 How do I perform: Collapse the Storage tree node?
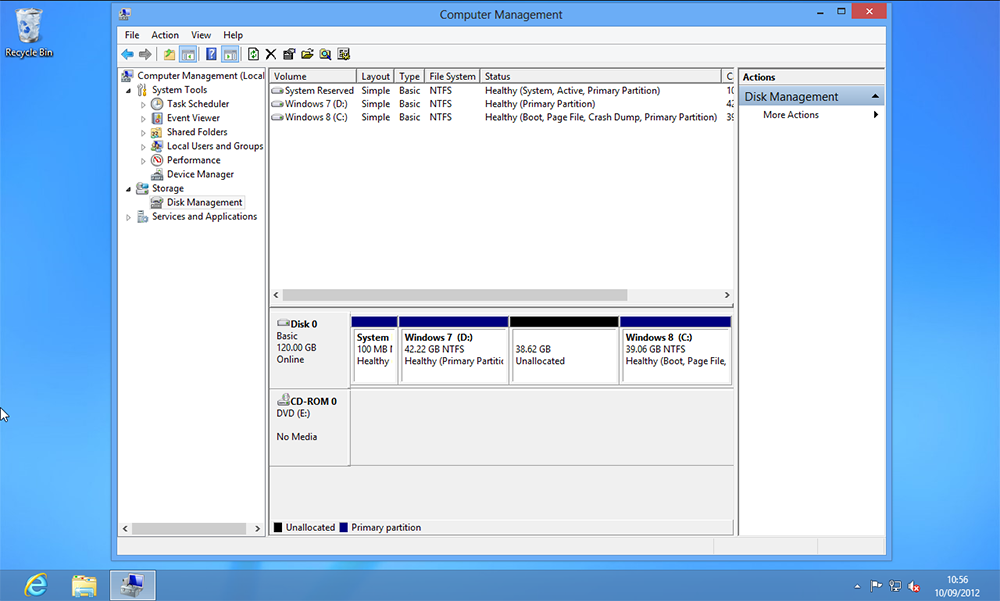[x=129, y=189]
